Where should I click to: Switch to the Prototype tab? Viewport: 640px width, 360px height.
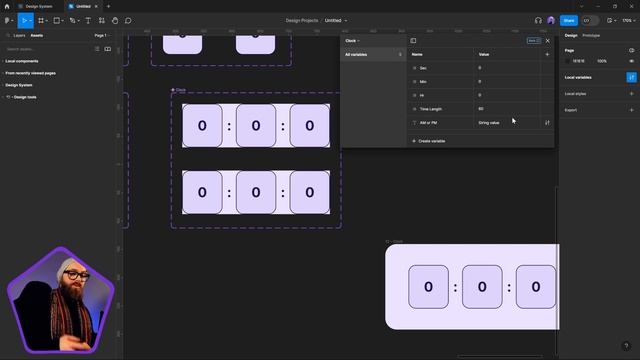(591, 36)
